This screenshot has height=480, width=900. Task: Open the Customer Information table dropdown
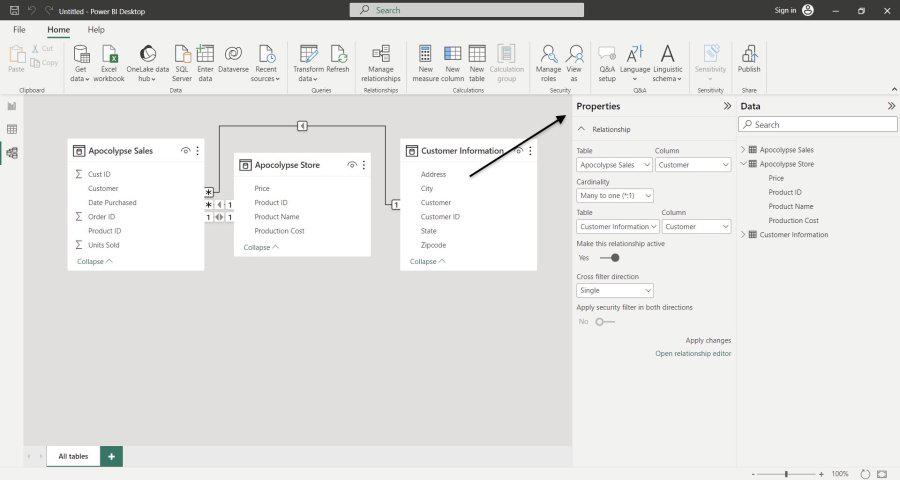click(x=618, y=227)
